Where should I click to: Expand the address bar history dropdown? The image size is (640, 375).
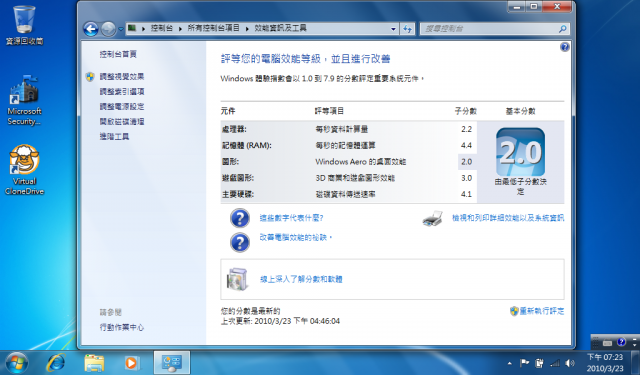point(393,29)
